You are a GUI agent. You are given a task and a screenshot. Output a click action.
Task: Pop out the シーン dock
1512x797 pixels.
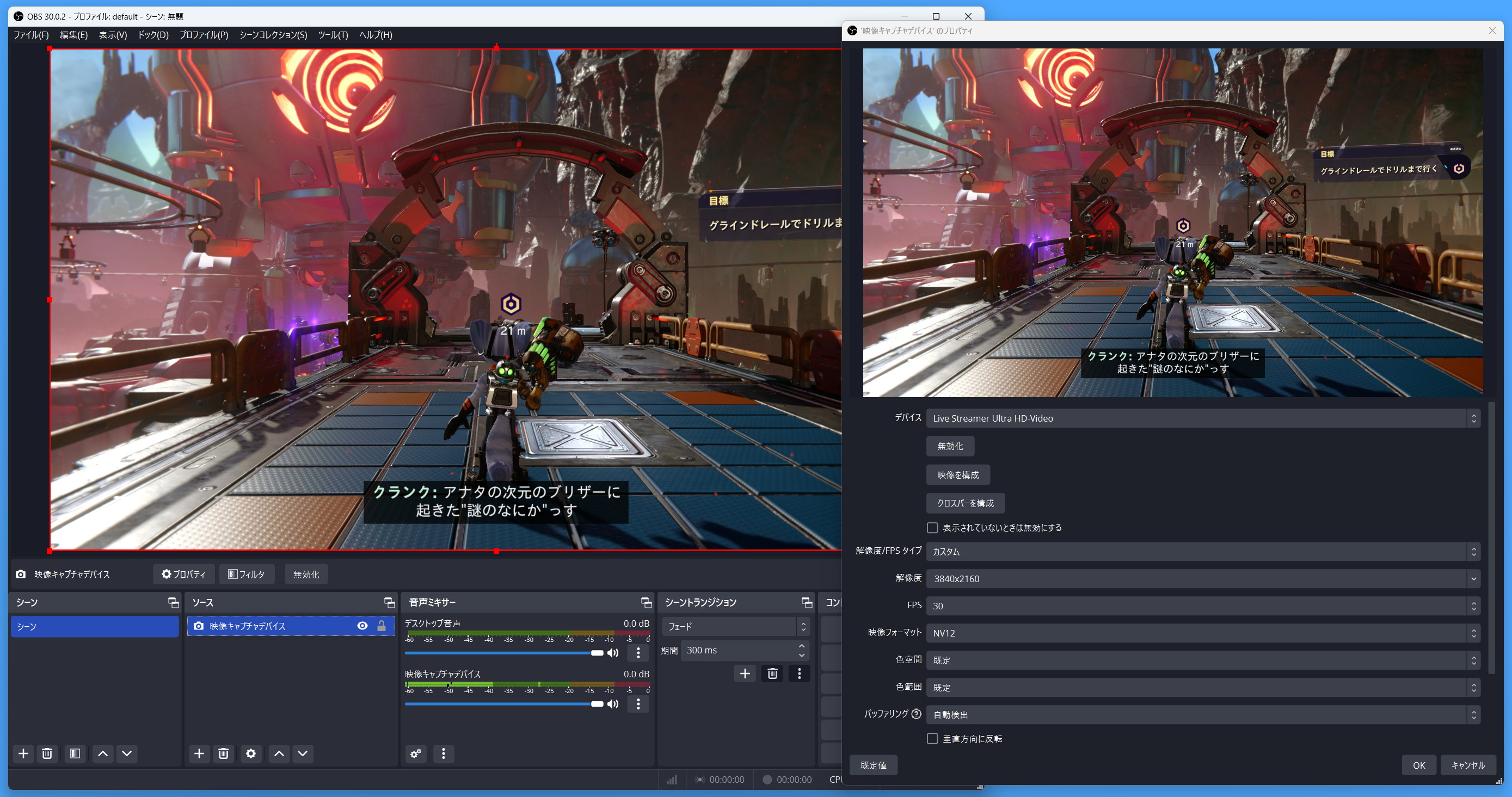click(173, 603)
